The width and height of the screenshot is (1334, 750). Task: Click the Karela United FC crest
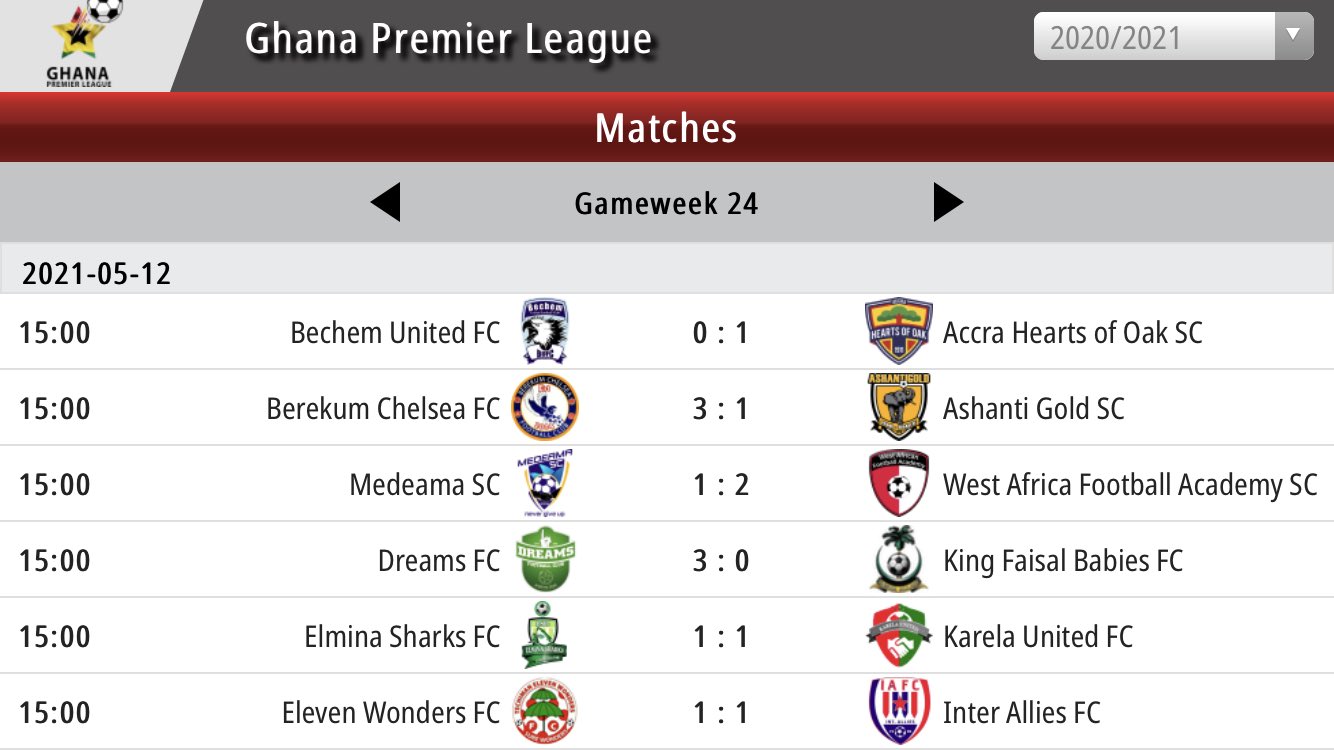point(899,636)
